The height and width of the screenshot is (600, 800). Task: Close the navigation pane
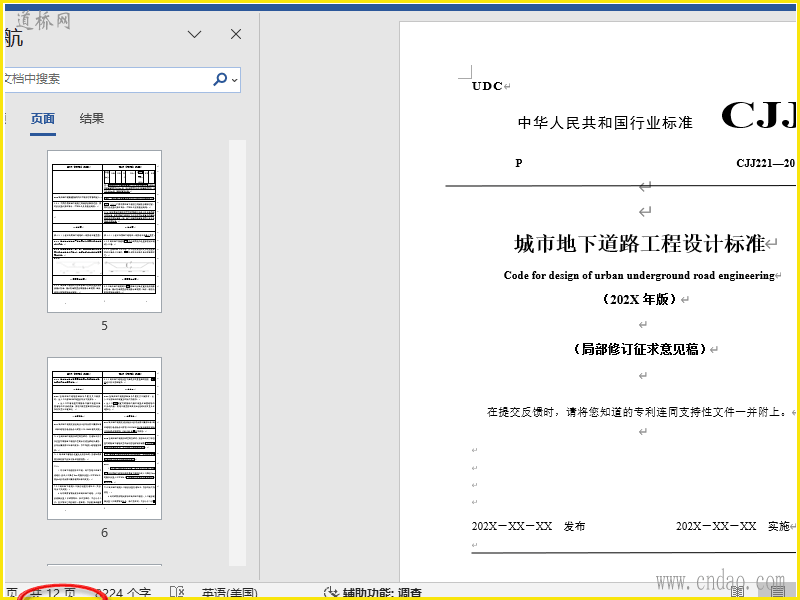[236, 34]
